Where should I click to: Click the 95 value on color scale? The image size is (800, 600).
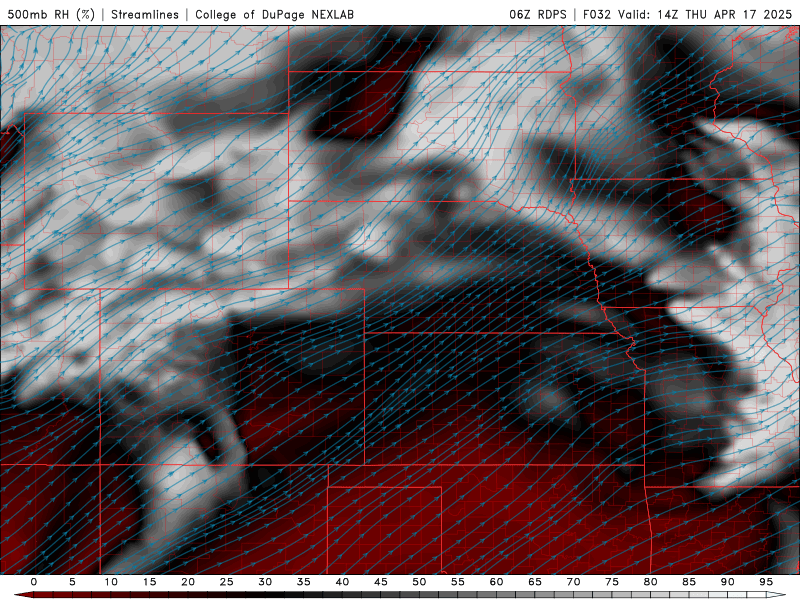tap(766, 582)
